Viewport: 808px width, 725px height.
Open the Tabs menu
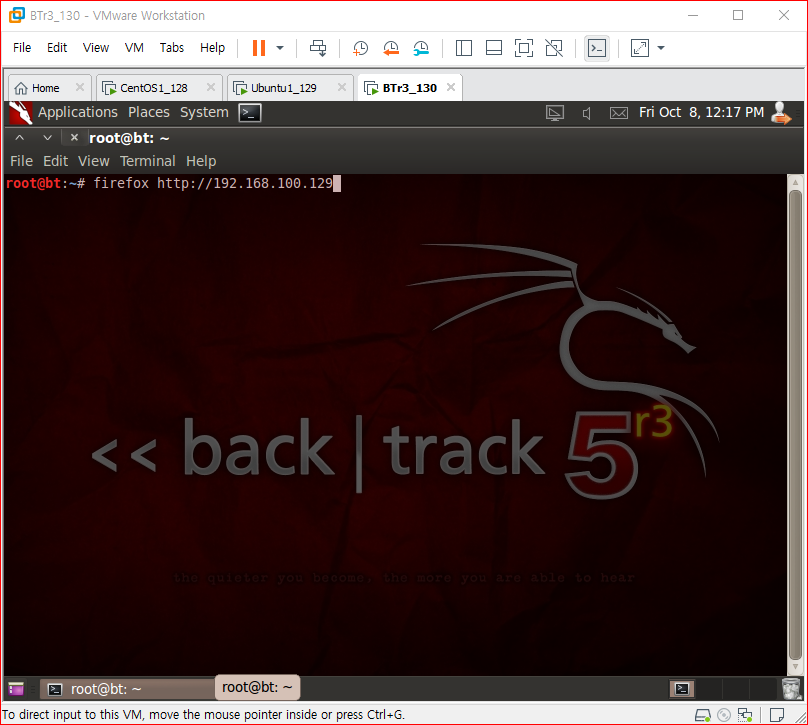(x=172, y=47)
